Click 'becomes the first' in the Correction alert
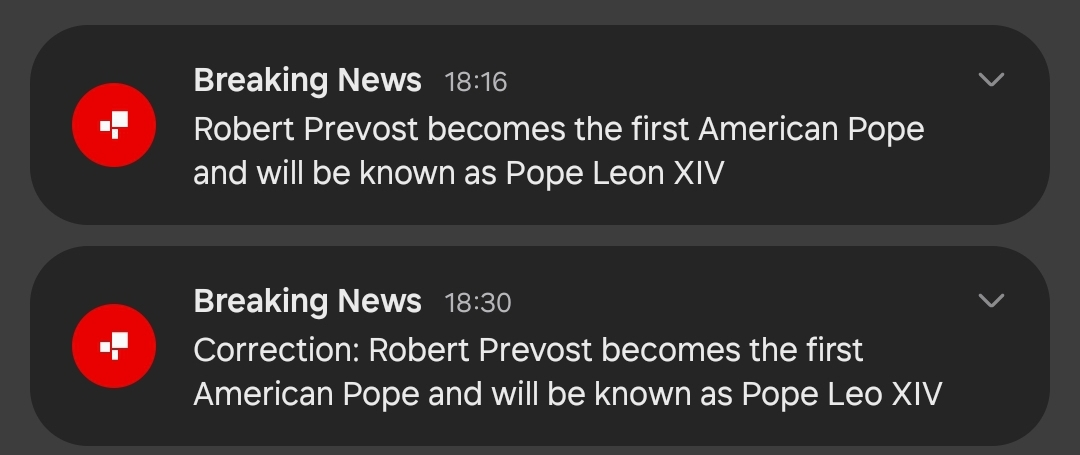This screenshot has width=1080, height=455. click(732, 350)
